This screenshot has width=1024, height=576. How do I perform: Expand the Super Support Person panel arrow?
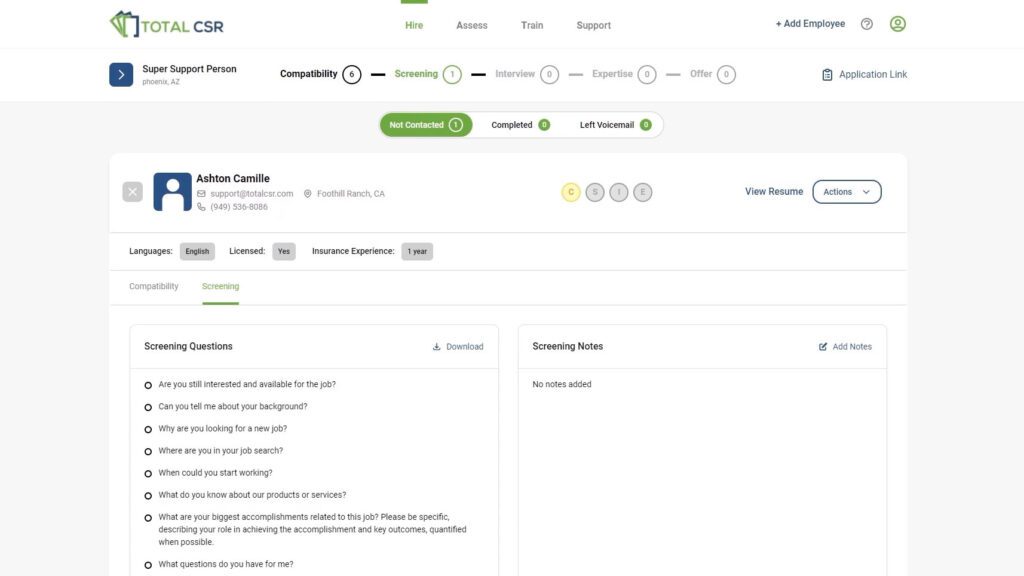(120, 74)
